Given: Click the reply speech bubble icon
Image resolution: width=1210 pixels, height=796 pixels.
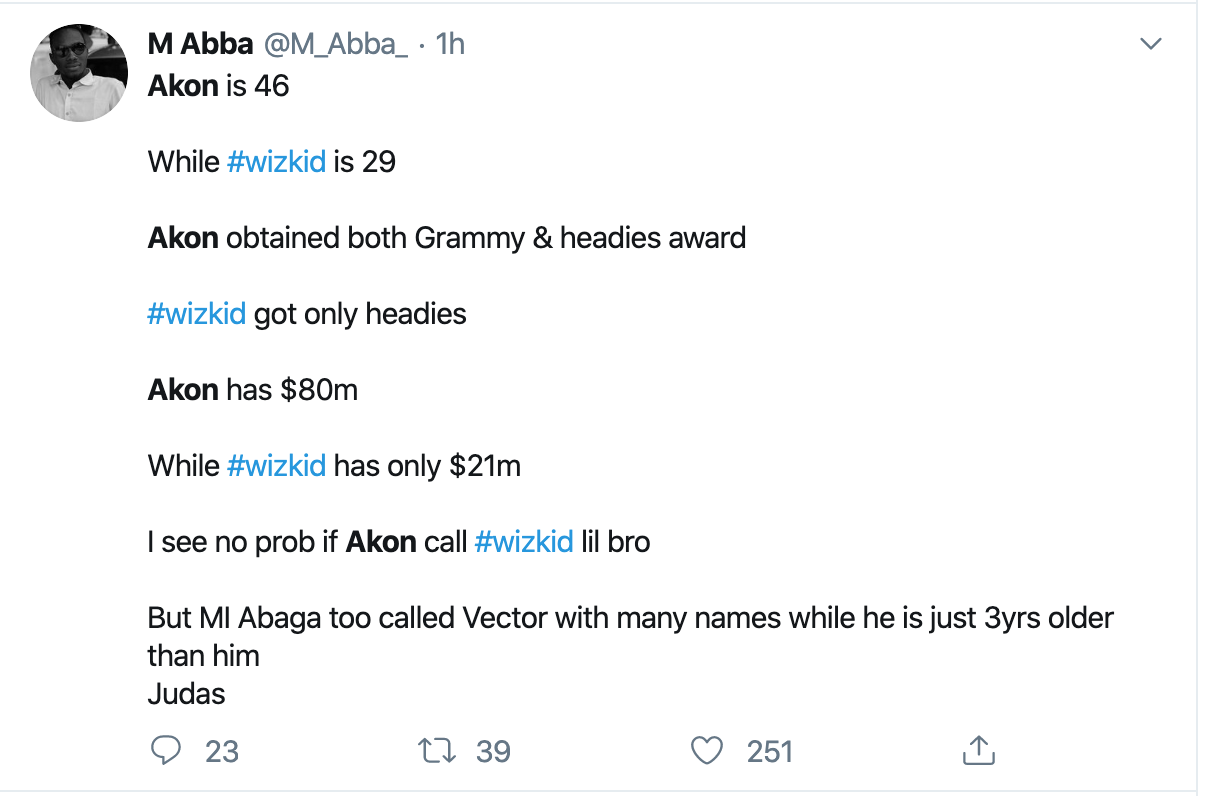Looking at the screenshot, I should click(x=165, y=750).
